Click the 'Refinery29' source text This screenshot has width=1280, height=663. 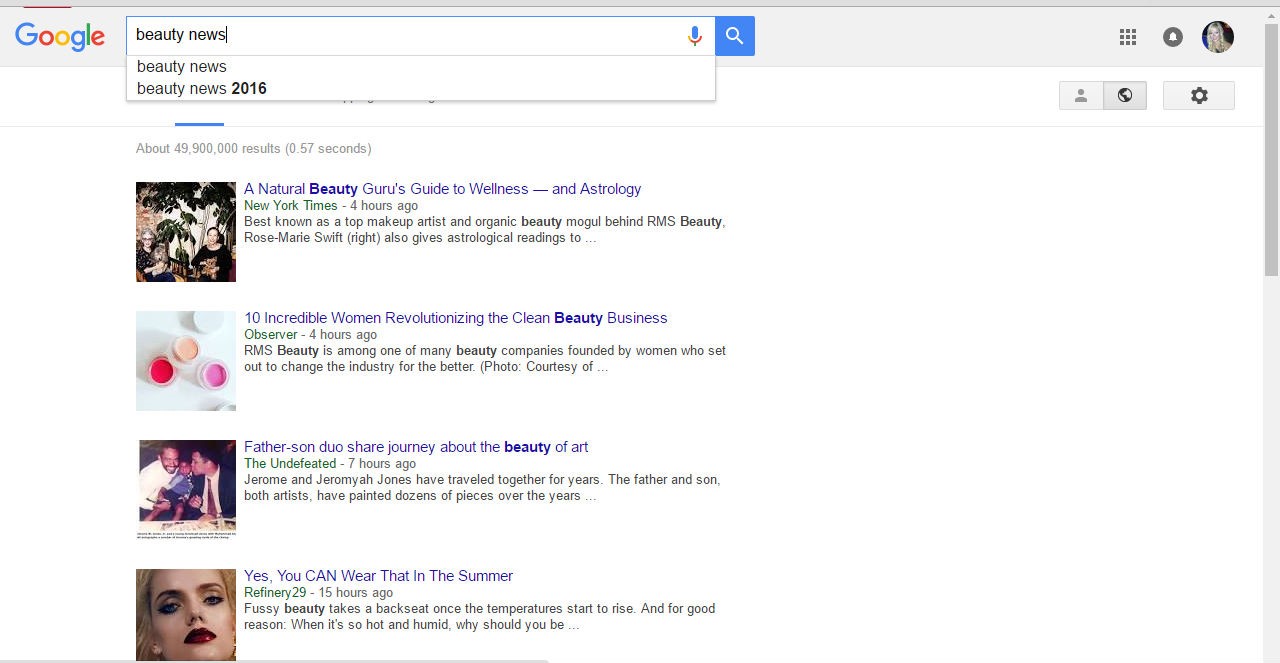pyautogui.click(x=275, y=593)
